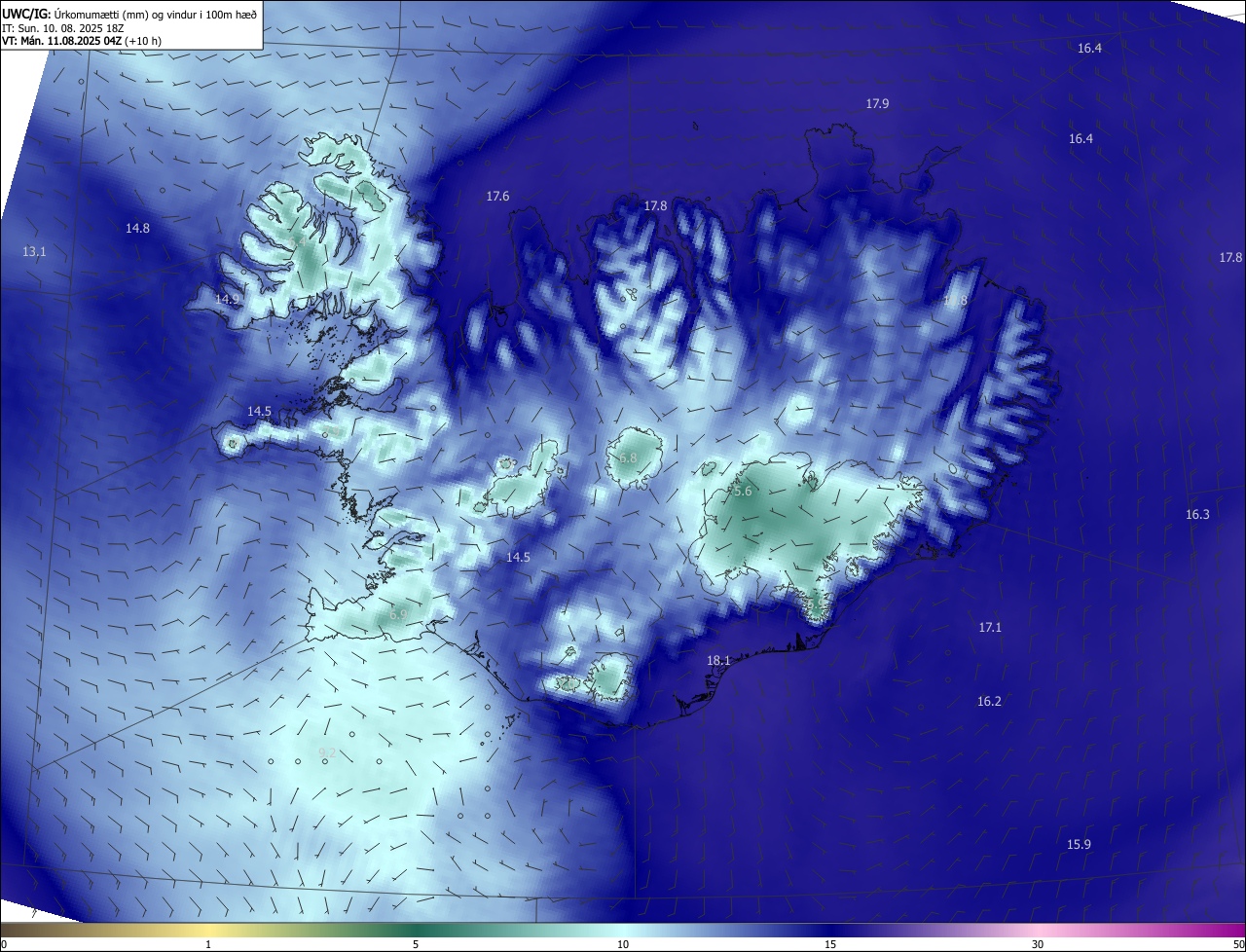Click the map value 6.9
The image size is (1246, 952).
[398, 615]
